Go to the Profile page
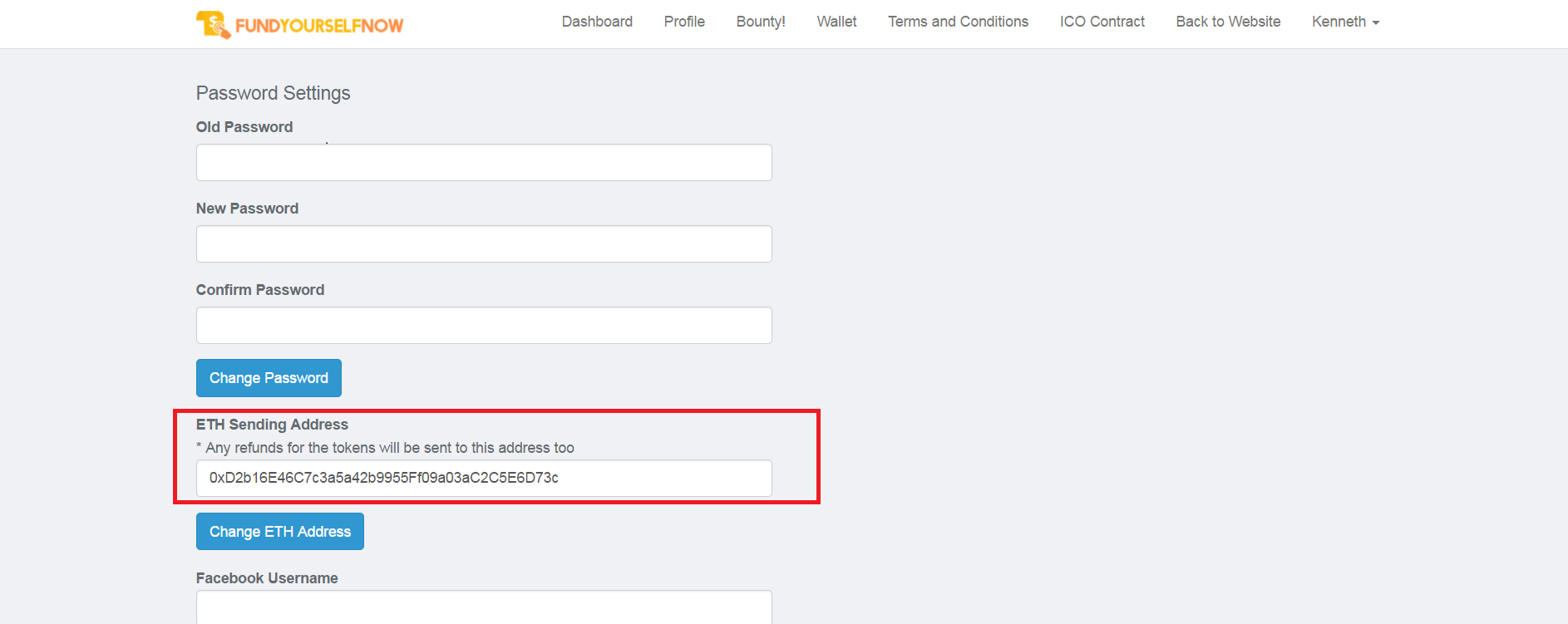Screen dimensions: 1568x624 tap(684, 22)
